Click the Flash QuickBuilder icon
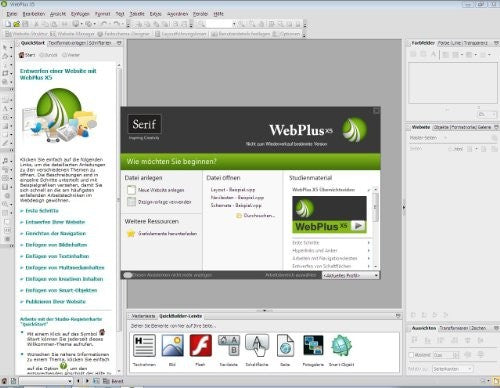The image size is (500, 388). (x=200, y=346)
